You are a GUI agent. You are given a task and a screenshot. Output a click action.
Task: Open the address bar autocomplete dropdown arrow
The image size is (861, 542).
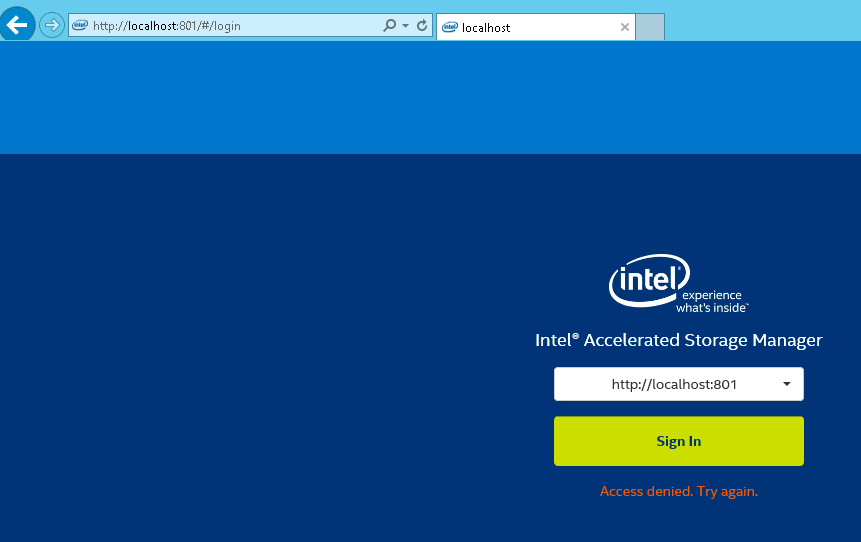coord(406,26)
